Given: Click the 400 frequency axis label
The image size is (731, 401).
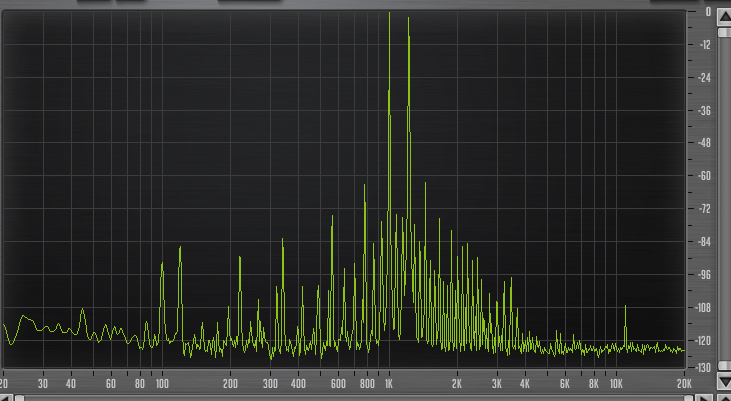Looking at the screenshot, I should click(x=298, y=384).
